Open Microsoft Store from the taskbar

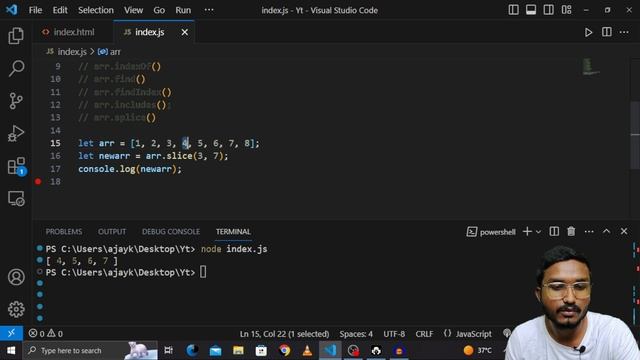pyautogui.click(x=261, y=350)
